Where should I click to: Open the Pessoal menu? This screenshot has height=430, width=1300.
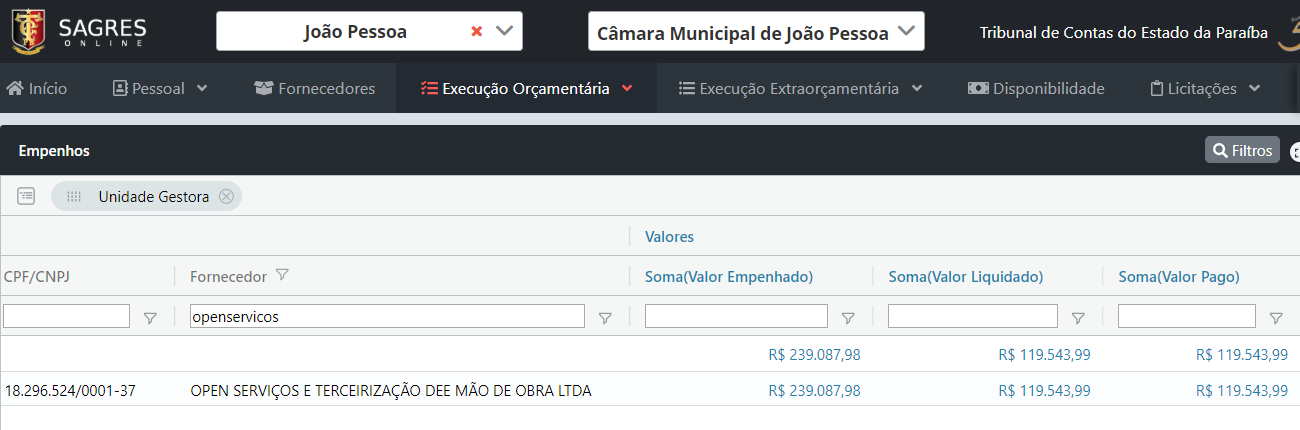(x=160, y=88)
